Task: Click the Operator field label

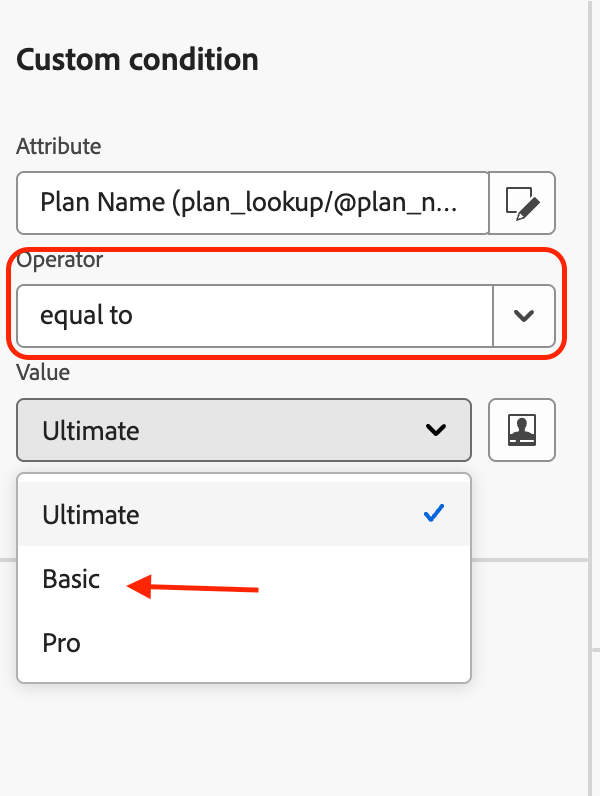Action: tap(59, 260)
